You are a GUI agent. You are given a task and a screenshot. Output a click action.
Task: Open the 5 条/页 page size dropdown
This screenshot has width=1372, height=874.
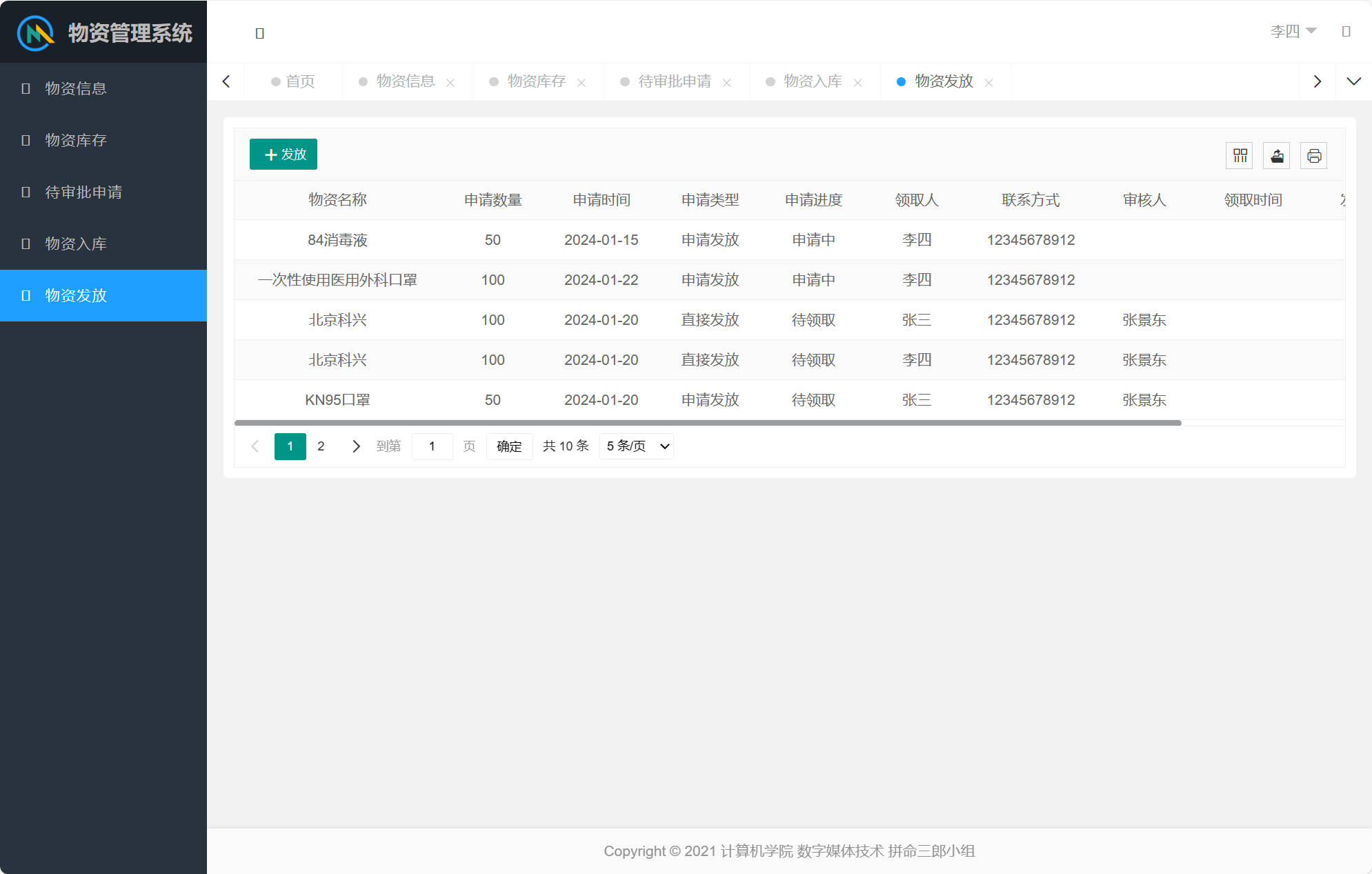click(x=635, y=446)
